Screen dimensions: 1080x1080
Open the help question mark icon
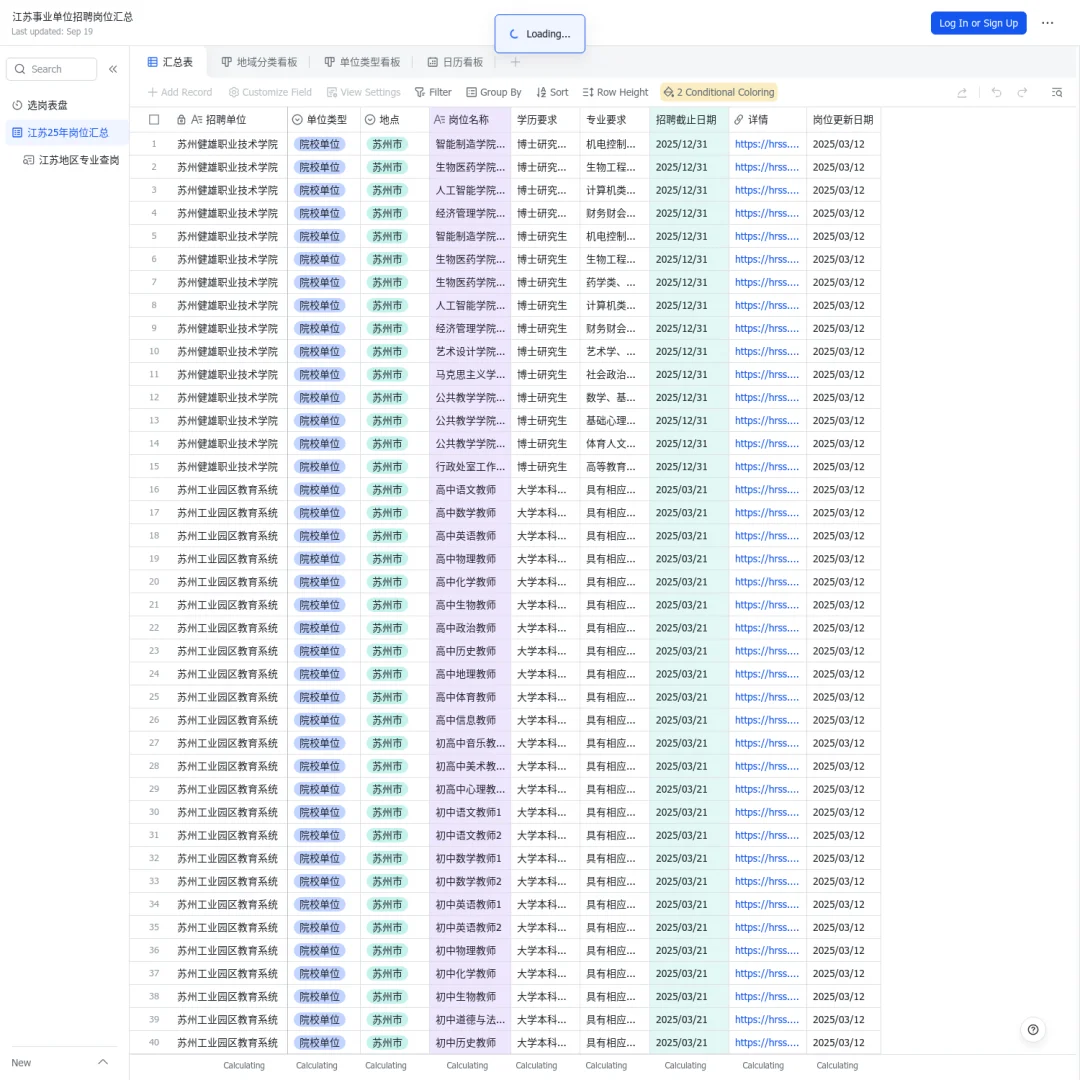1032,1030
